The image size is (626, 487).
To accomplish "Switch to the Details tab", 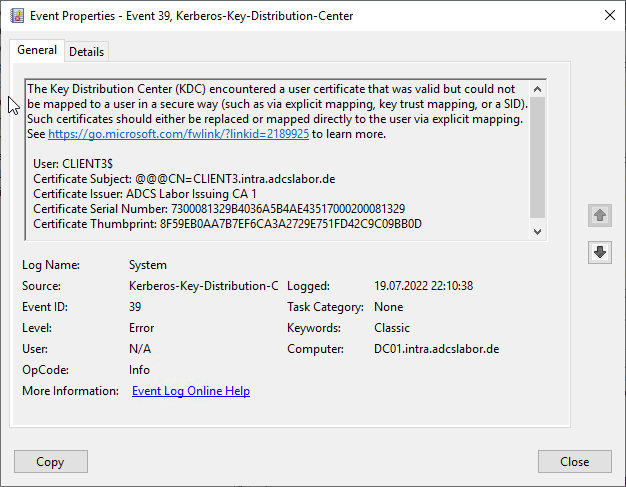I will pos(86,52).
